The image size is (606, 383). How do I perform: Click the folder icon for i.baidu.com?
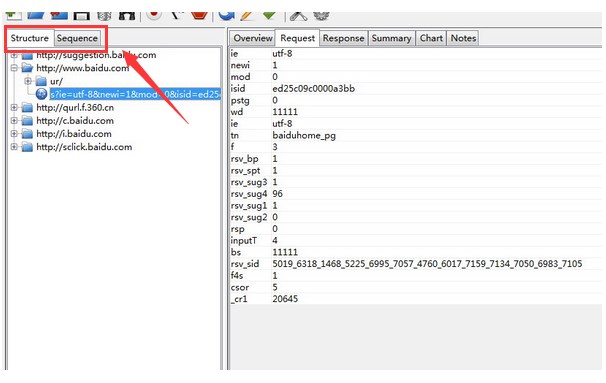(27, 134)
